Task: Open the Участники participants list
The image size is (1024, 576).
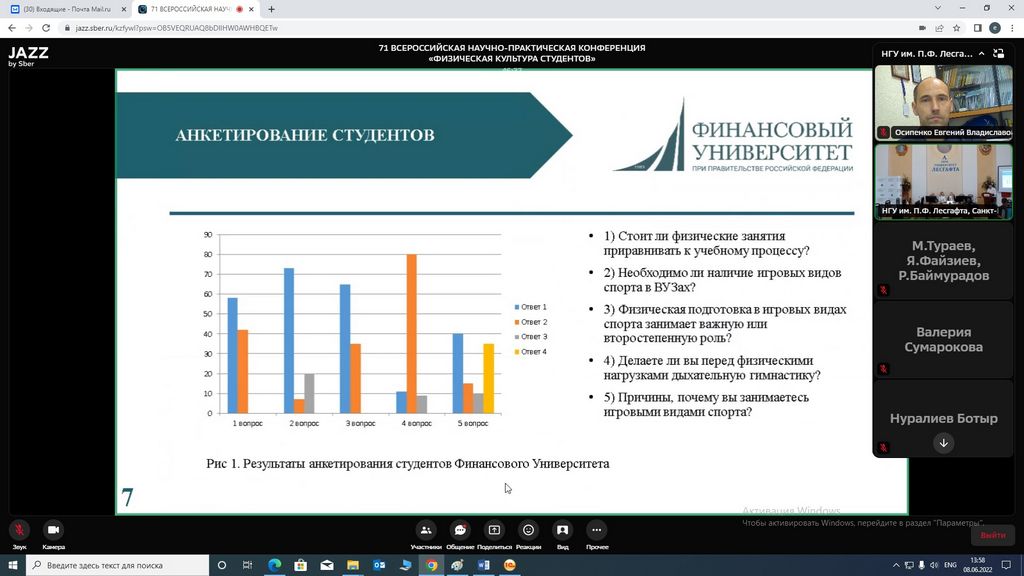Action: (x=426, y=530)
